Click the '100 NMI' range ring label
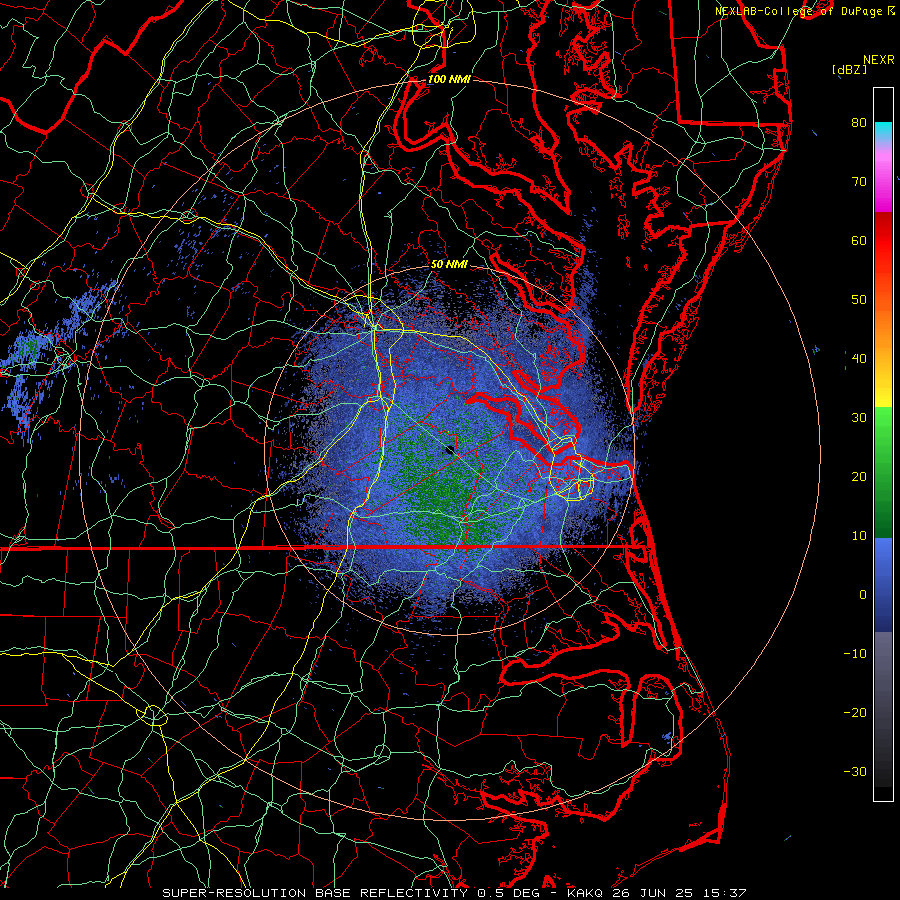 449,79
